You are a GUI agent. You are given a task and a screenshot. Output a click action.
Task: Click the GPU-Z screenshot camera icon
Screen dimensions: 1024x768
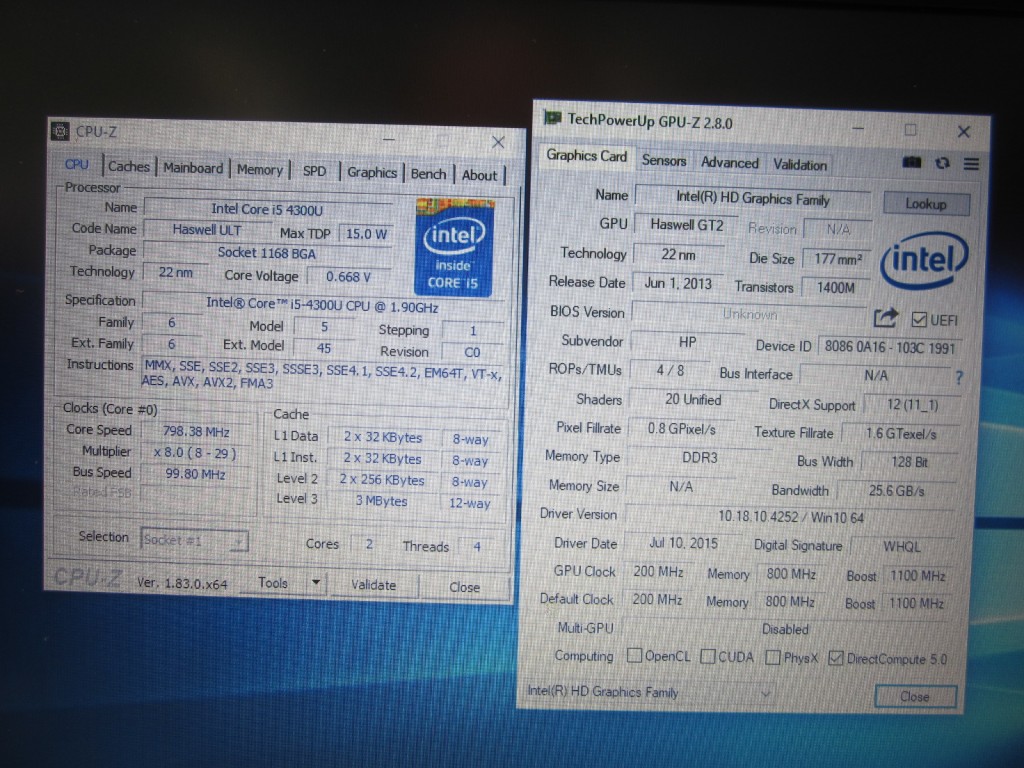[x=912, y=162]
